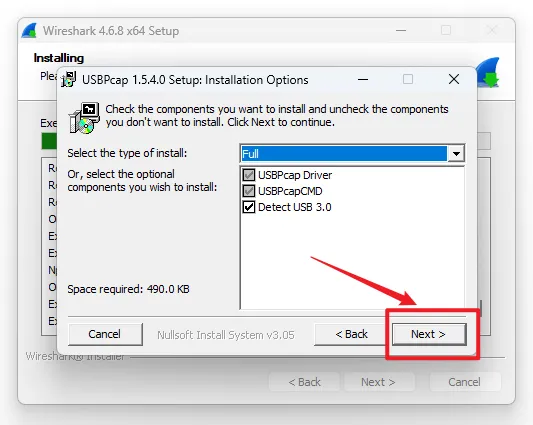Uncheck the Detect USB 3.0 checkbox
Image resolution: width=533 pixels, height=425 pixels.
point(249,207)
